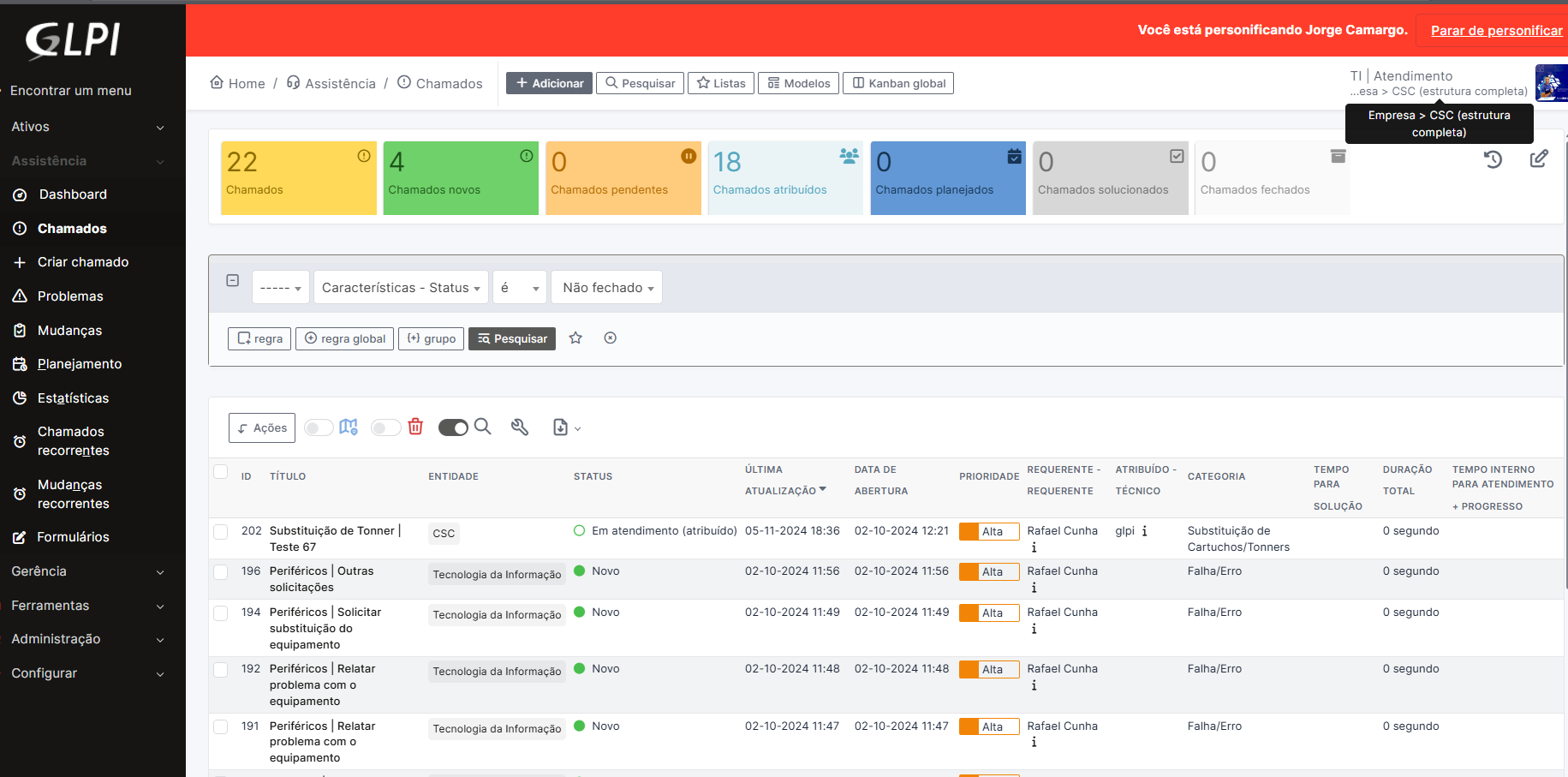Open the search history clock icon

click(x=1493, y=159)
